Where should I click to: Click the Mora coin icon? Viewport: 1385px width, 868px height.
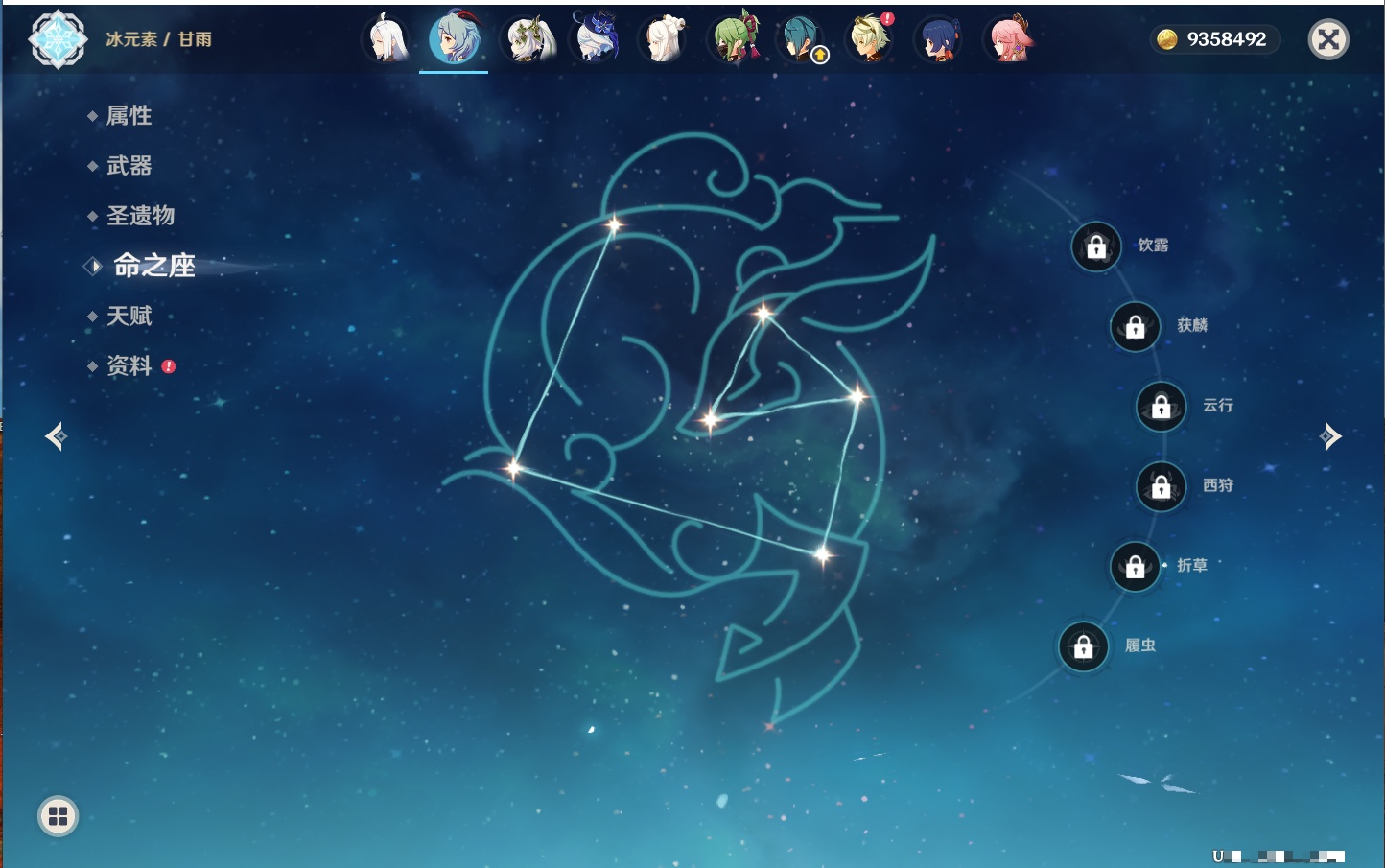pyautogui.click(x=1166, y=39)
